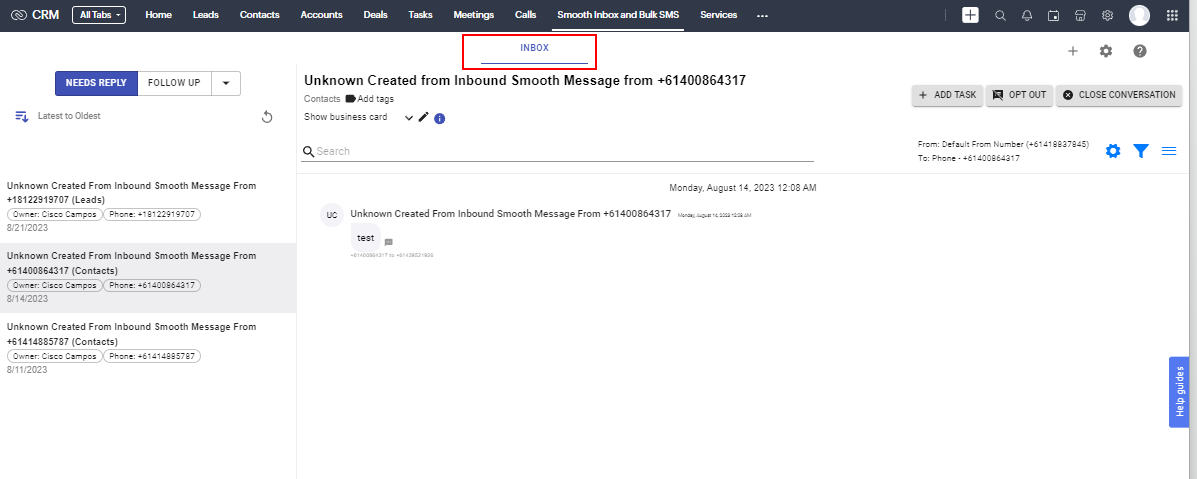Screen dimensions: 1197x479
Task: Click the Add tags label icon
Action: pos(351,99)
